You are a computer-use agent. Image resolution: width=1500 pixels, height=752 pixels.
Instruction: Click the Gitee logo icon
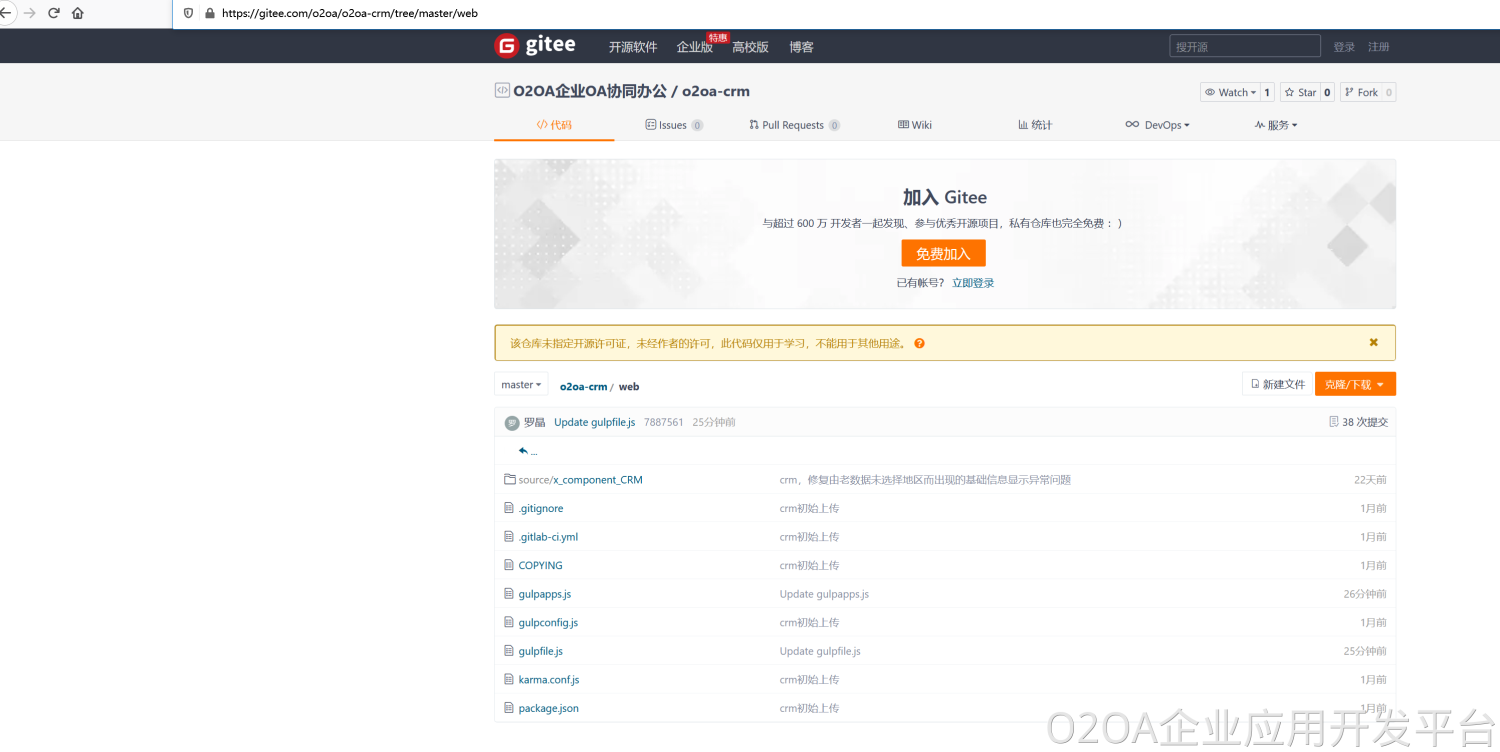coord(507,46)
